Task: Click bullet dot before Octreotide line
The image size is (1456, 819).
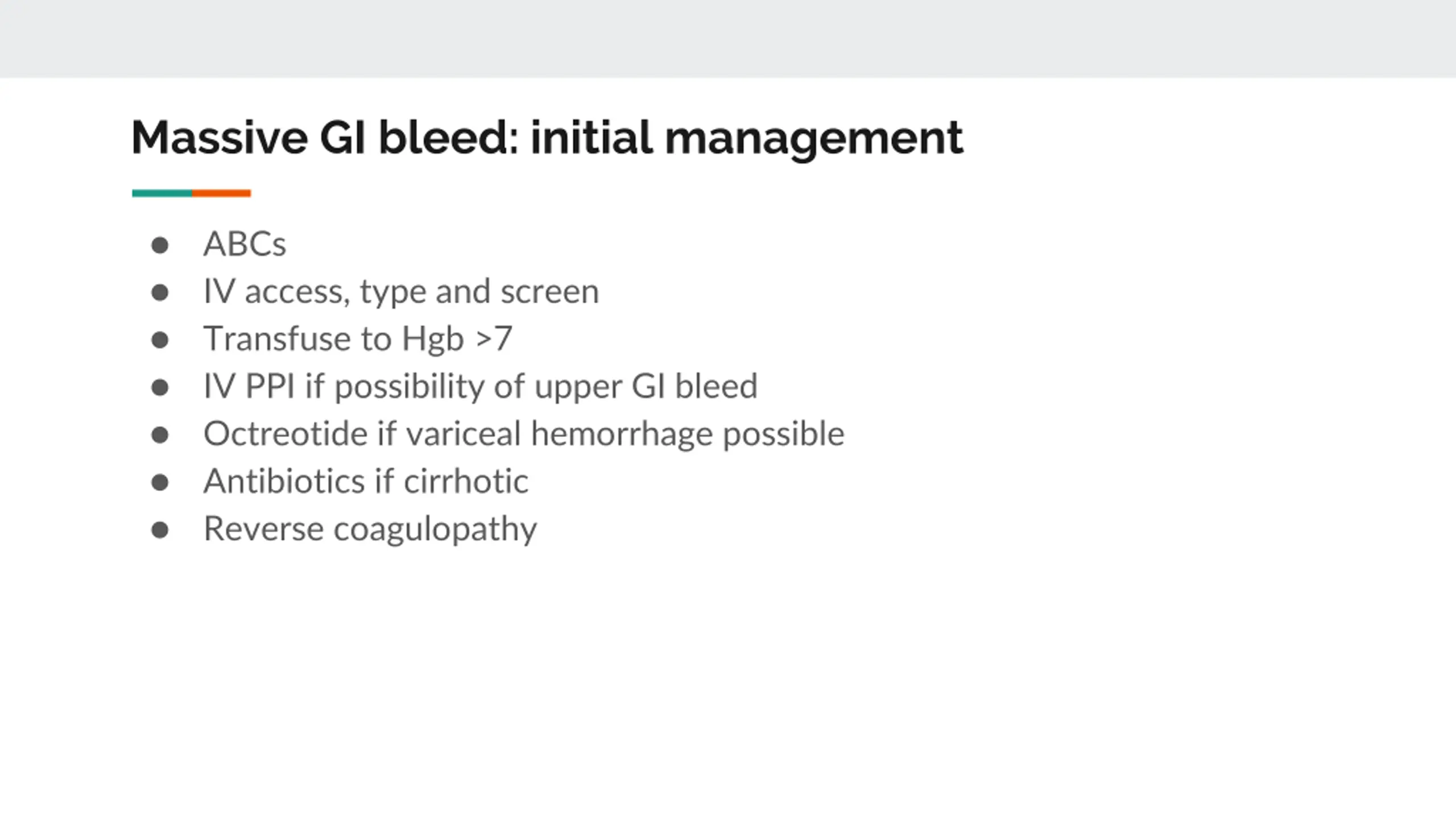Action: pos(160,435)
